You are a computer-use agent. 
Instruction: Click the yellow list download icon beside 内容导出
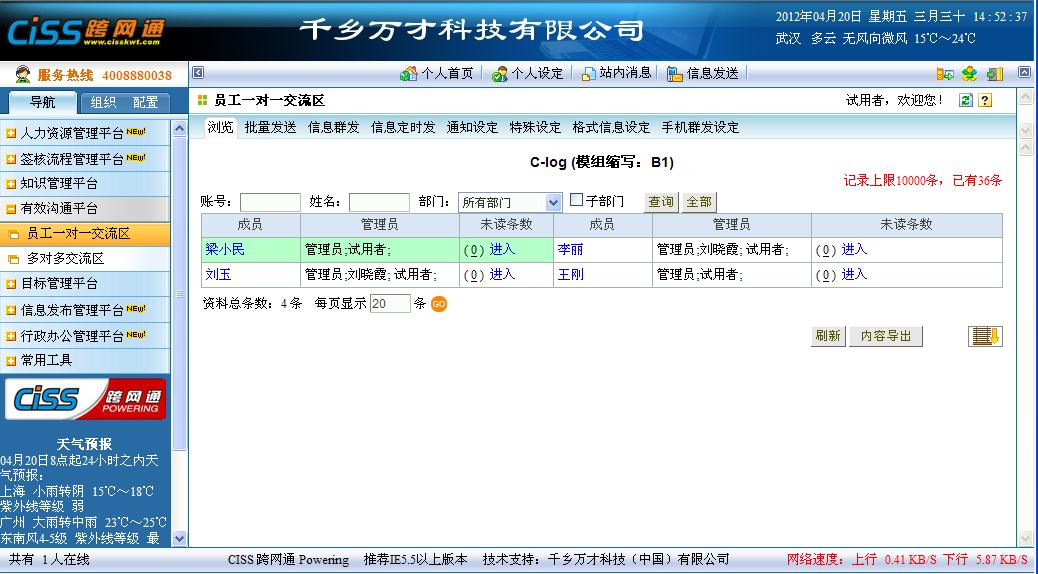click(x=985, y=336)
